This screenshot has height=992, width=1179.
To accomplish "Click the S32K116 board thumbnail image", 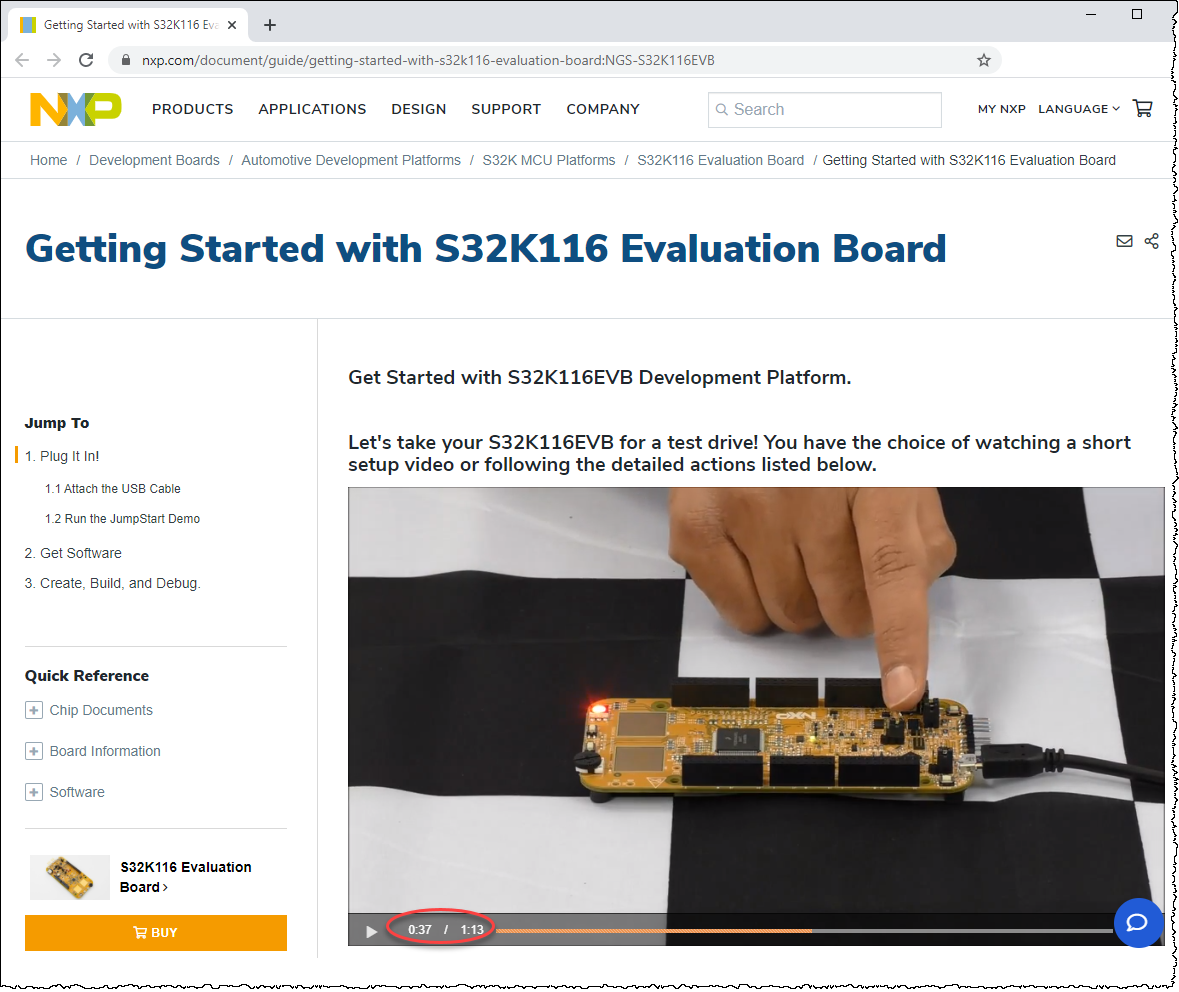I will pos(70,878).
